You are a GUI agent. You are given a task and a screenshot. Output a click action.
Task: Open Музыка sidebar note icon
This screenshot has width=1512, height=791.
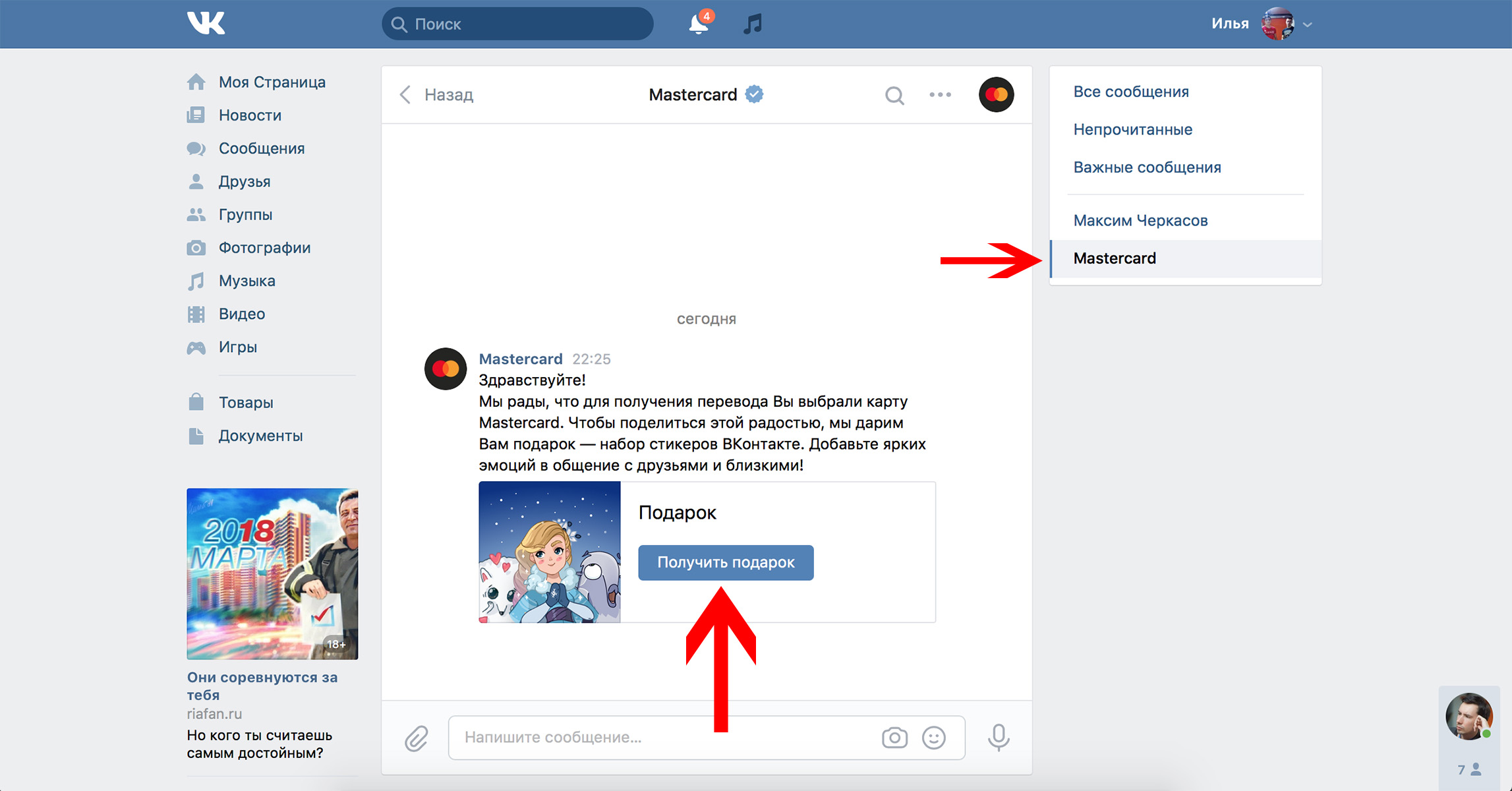tap(196, 281)
